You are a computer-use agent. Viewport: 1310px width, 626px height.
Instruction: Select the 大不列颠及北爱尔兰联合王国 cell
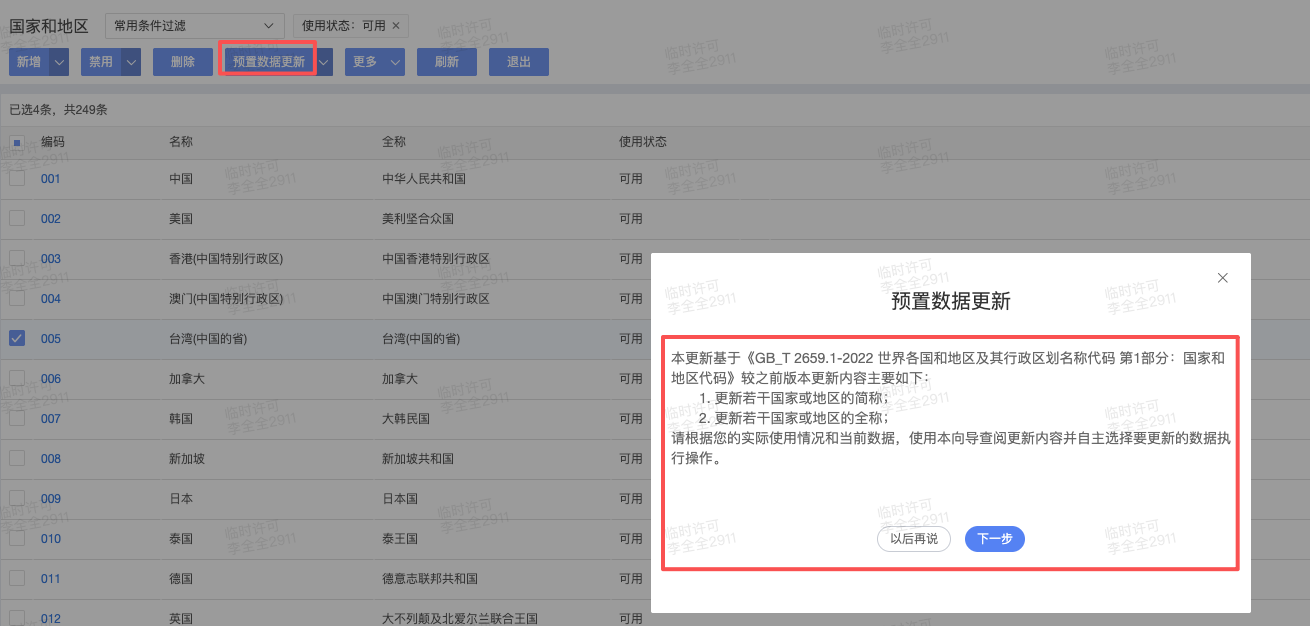coord(460,619)
